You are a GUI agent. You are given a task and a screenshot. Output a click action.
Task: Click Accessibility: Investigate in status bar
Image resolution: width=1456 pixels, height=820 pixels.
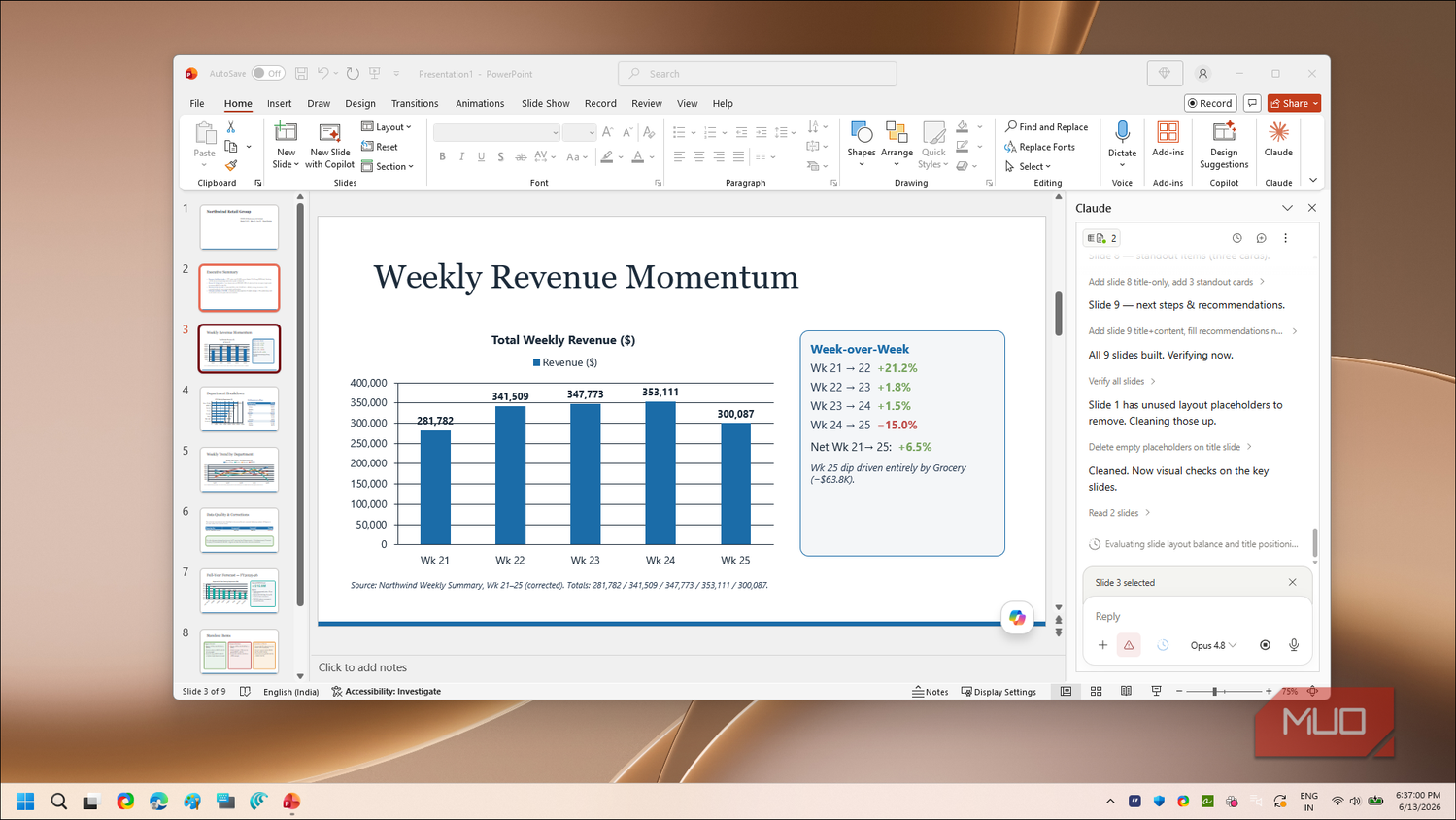[386, 692]
